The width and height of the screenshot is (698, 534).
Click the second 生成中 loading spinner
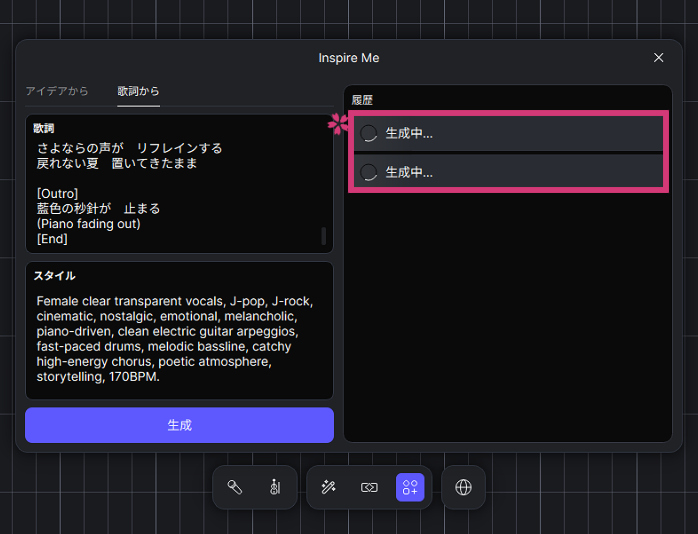[369, 172]
